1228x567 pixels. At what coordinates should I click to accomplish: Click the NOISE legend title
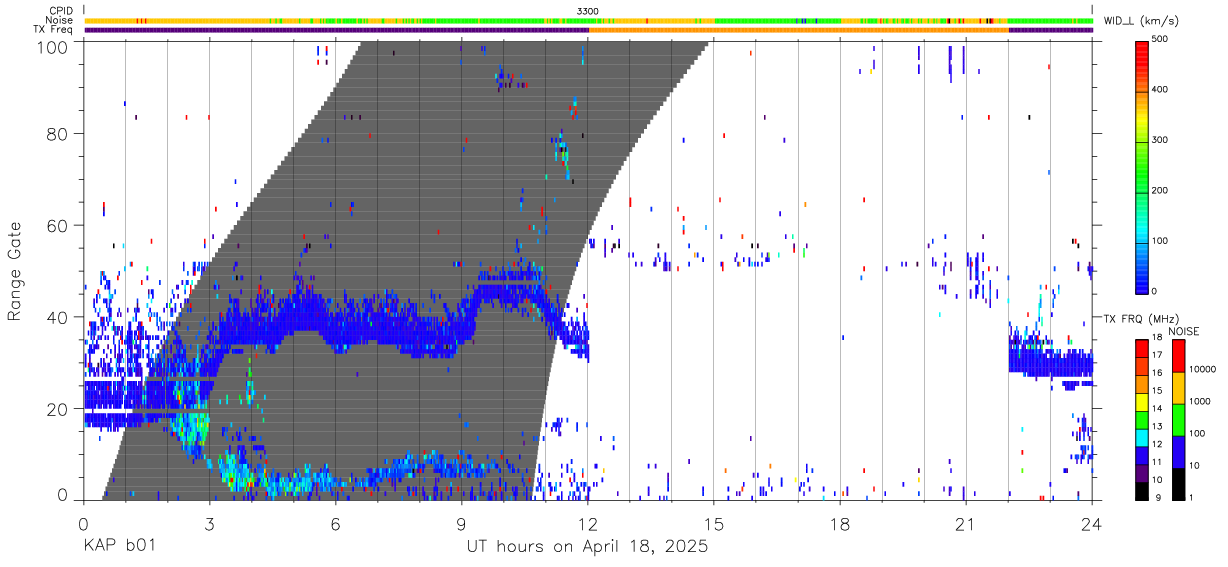click(1184, 331)
